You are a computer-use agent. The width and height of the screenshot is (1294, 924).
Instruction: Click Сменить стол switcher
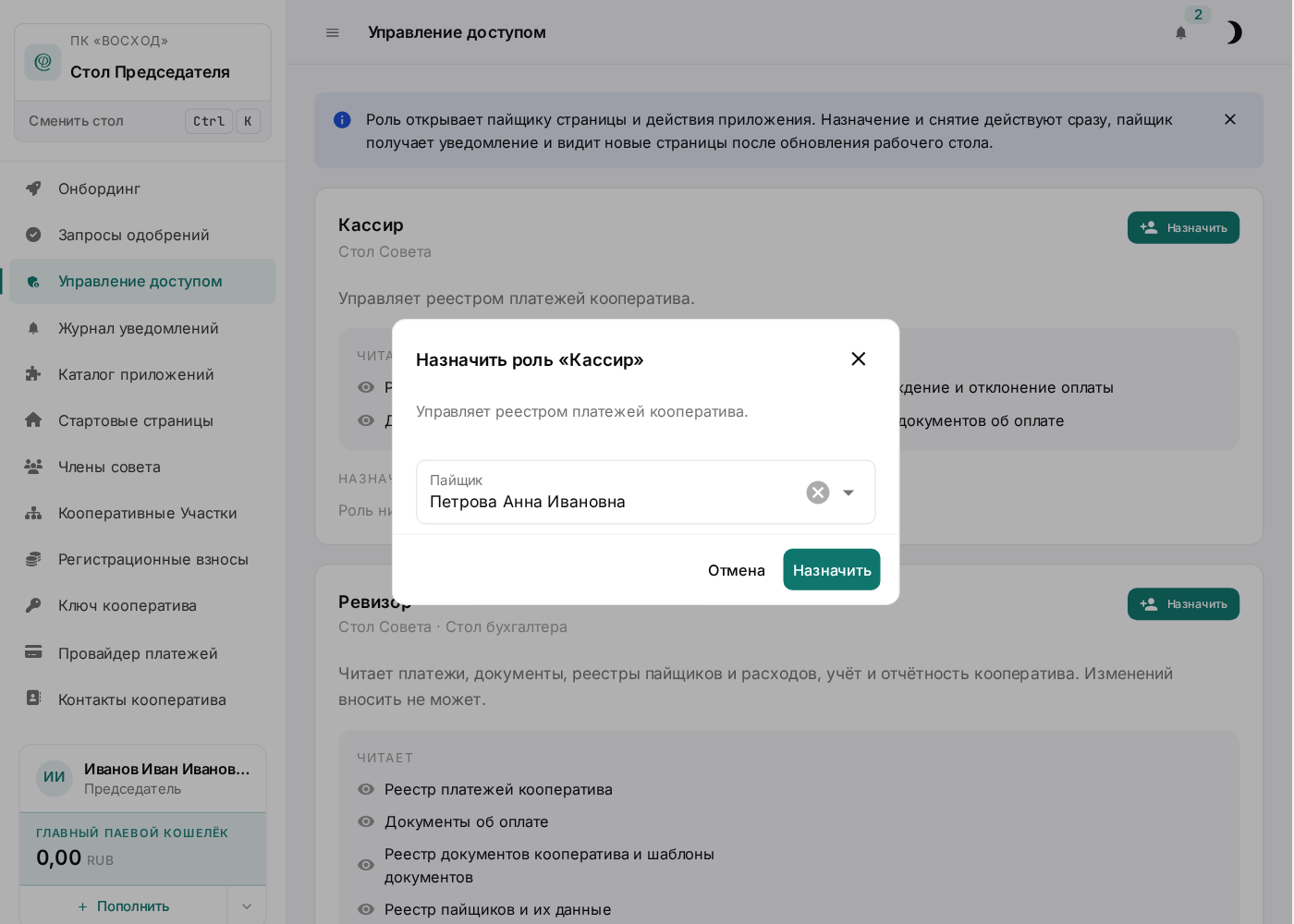click(x=142, y=121)
